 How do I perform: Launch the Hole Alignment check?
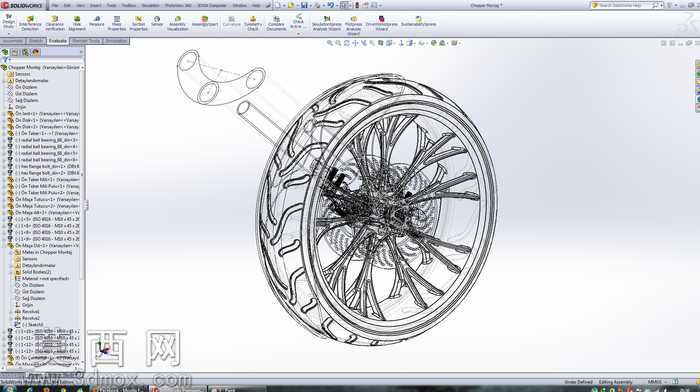(x=77, y=24)
